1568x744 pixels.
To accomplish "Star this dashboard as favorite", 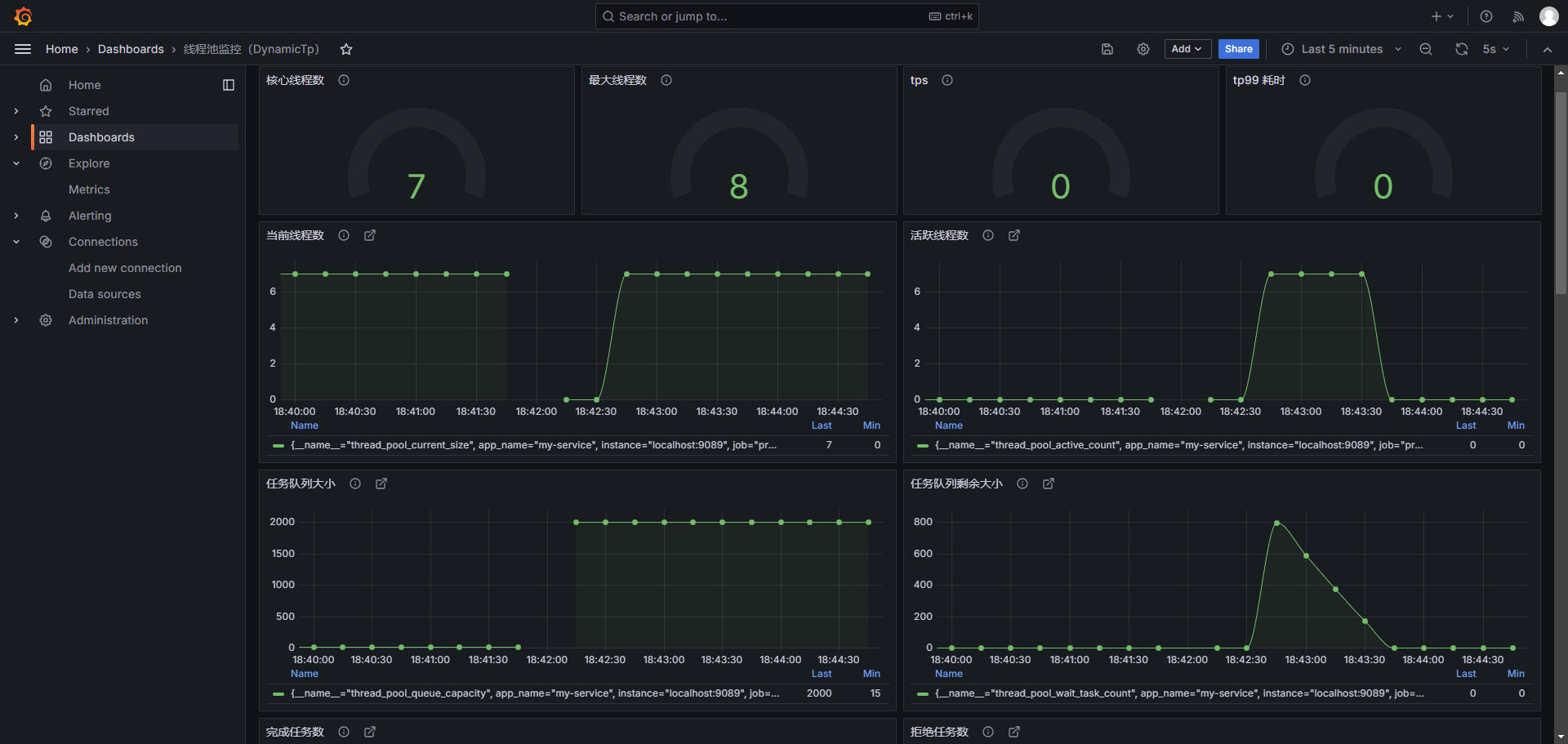I will click(x=346, y=49).
